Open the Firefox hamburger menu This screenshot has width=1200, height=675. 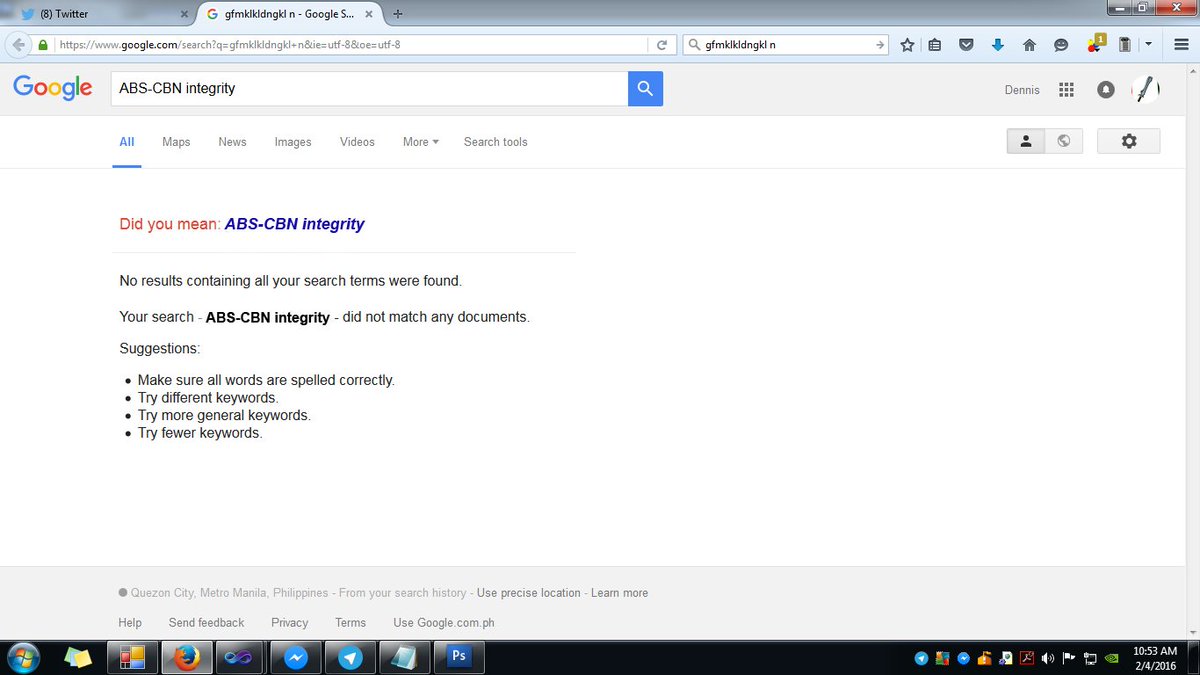point(1181,45)
